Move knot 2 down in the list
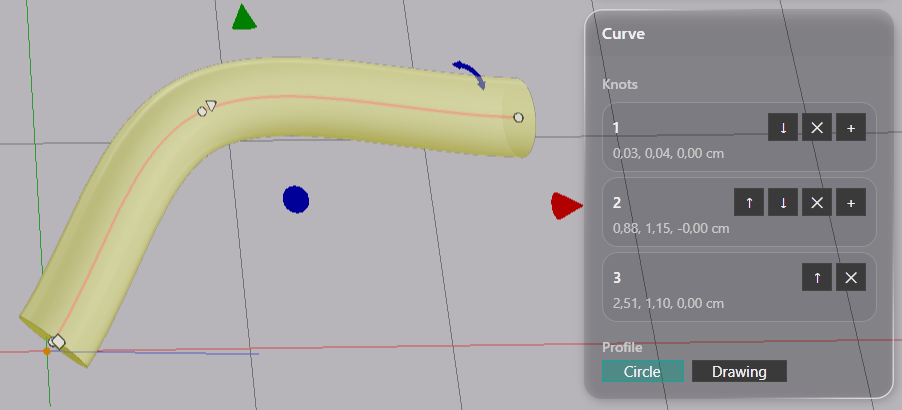Image resolution: width=902 pixels, height=410 pixels. click(x=783, y=202)
